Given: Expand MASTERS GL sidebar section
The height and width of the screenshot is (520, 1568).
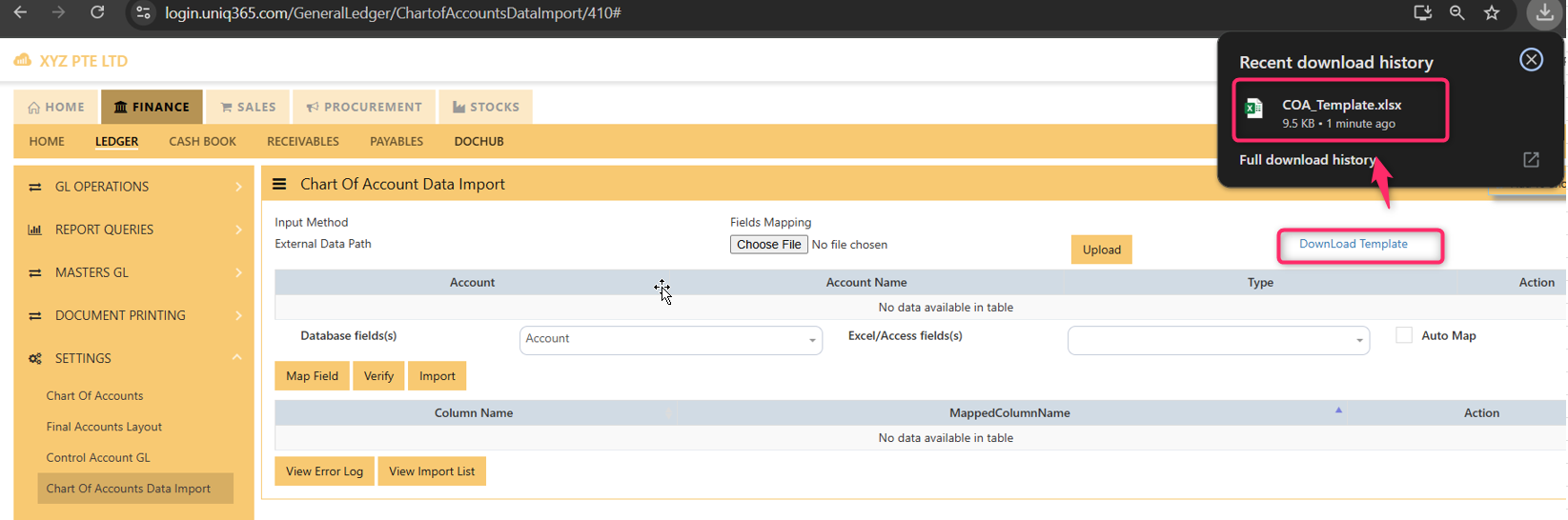Looking at the screenshot, I should point(133,272).
